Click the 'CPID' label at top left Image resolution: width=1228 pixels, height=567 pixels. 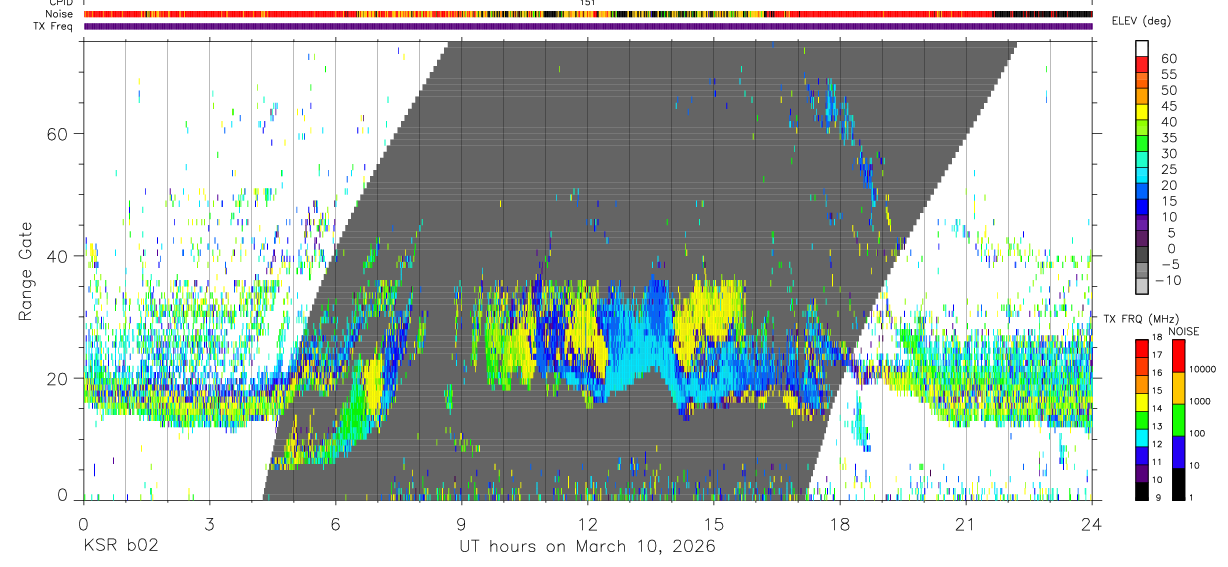click(61, 3)
